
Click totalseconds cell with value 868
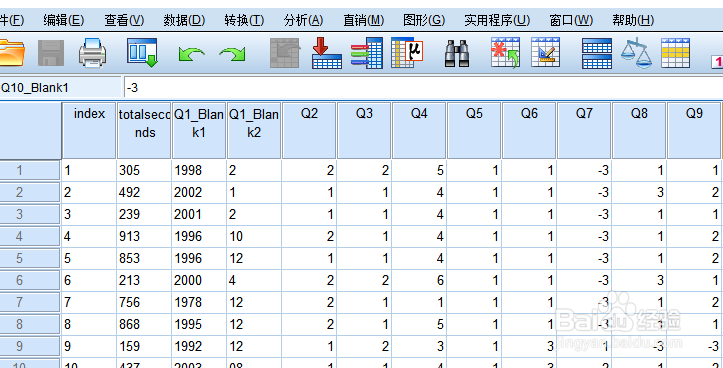(x=144, y=324)
